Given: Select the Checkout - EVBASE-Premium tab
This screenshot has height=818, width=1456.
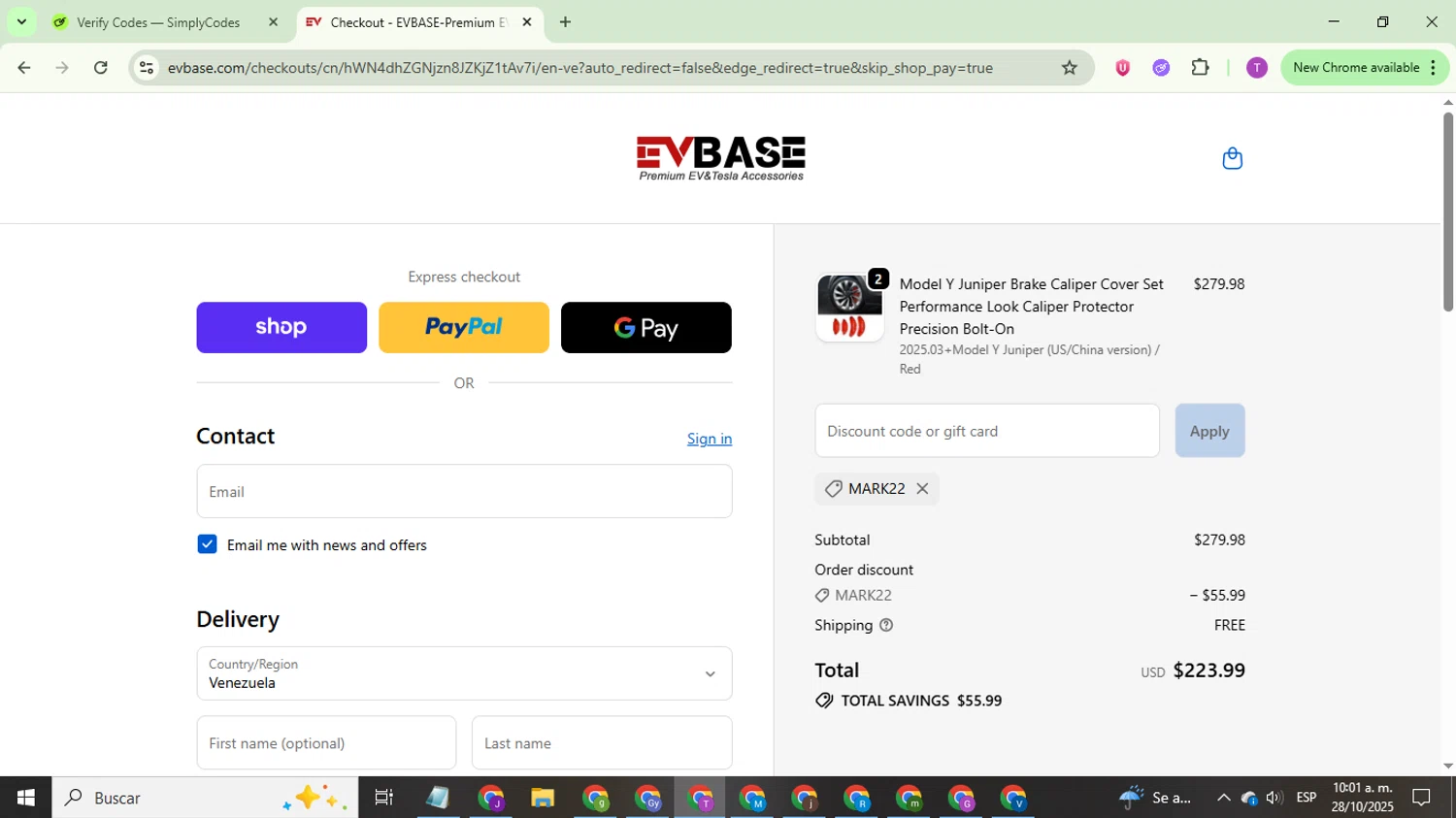Looking at the screenshot, I should tap(417, 22).
